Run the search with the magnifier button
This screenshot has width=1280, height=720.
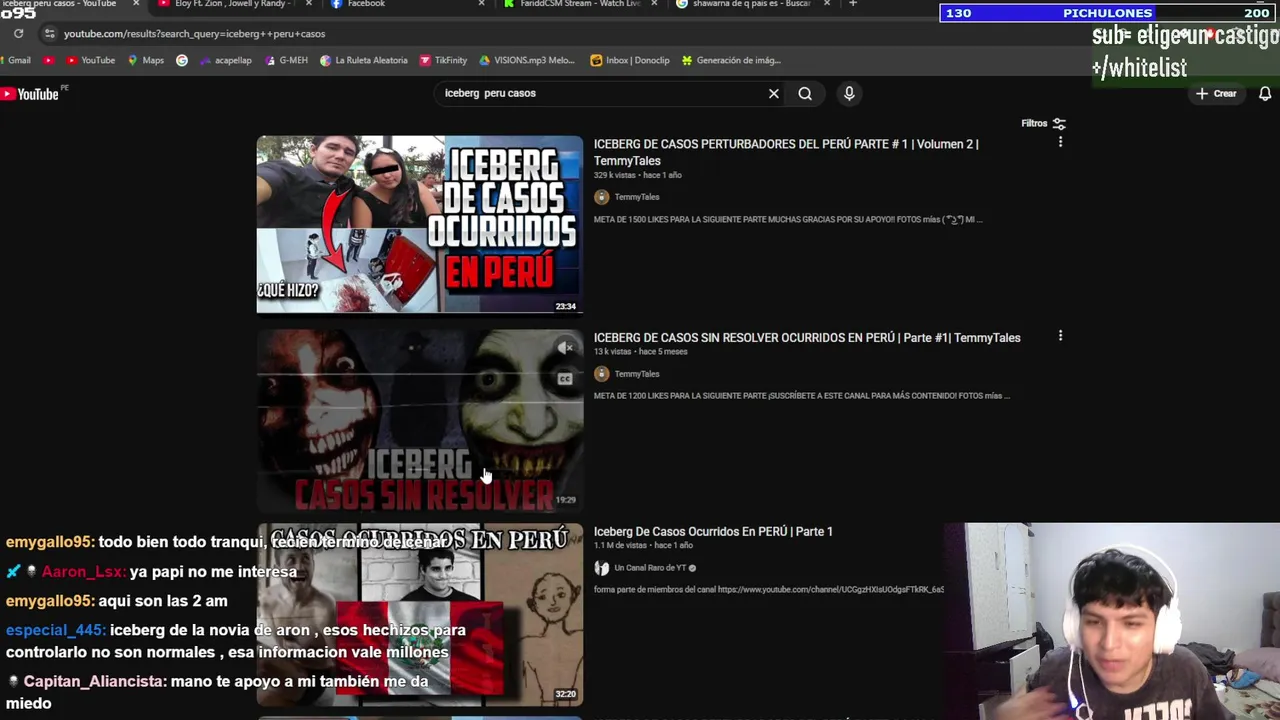click(805, 93)
